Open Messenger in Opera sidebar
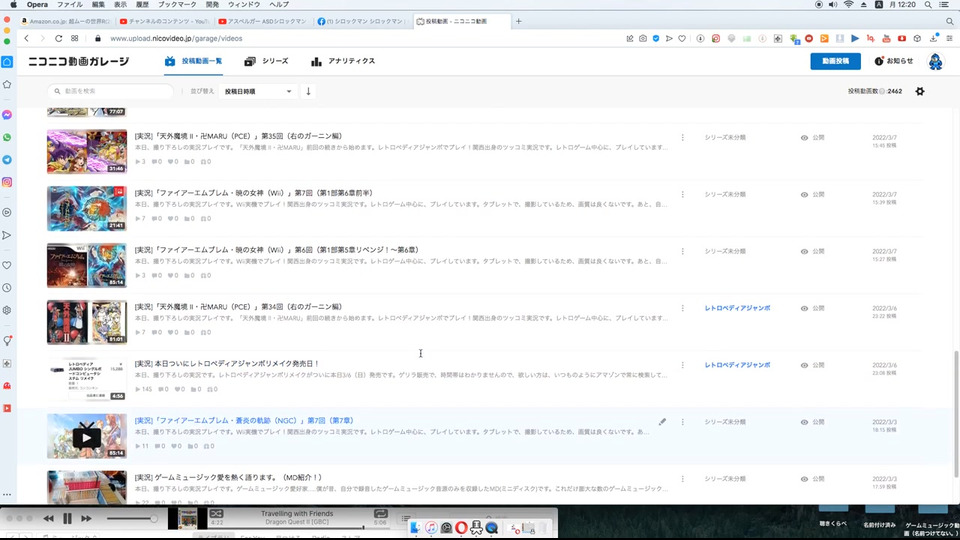 (x=7, y=115)
